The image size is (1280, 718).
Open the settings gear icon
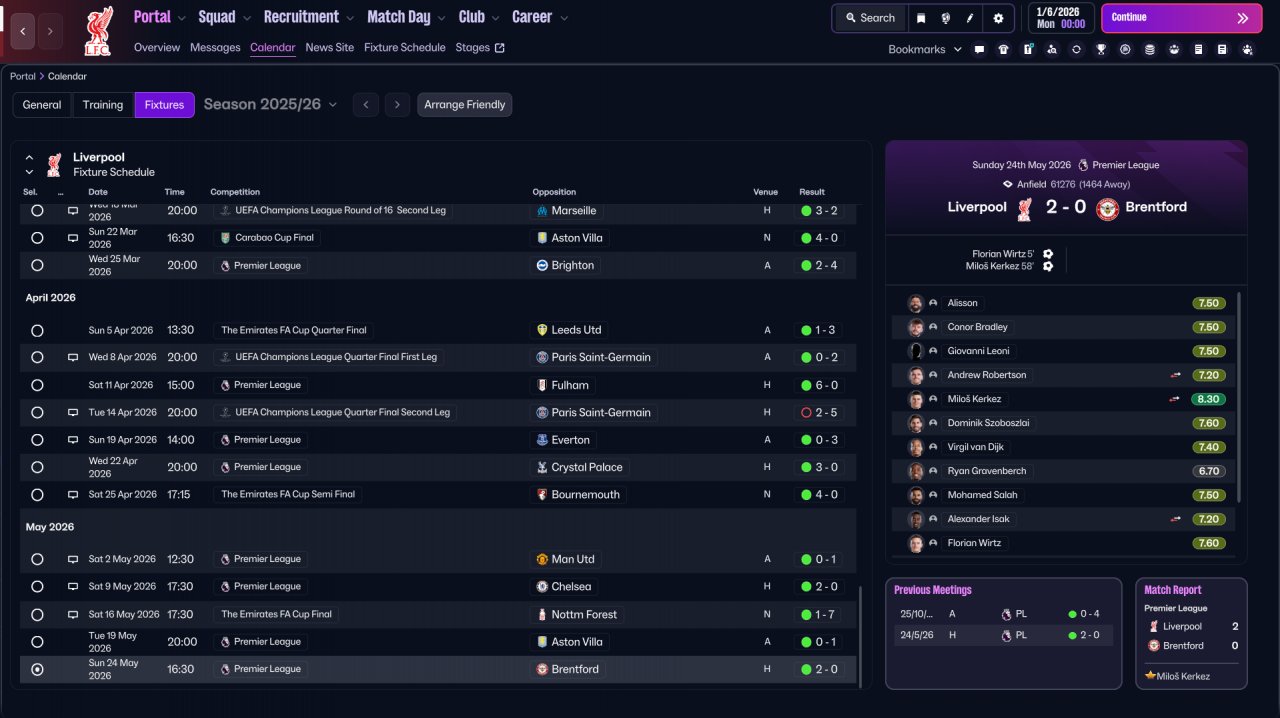[998, 18]
